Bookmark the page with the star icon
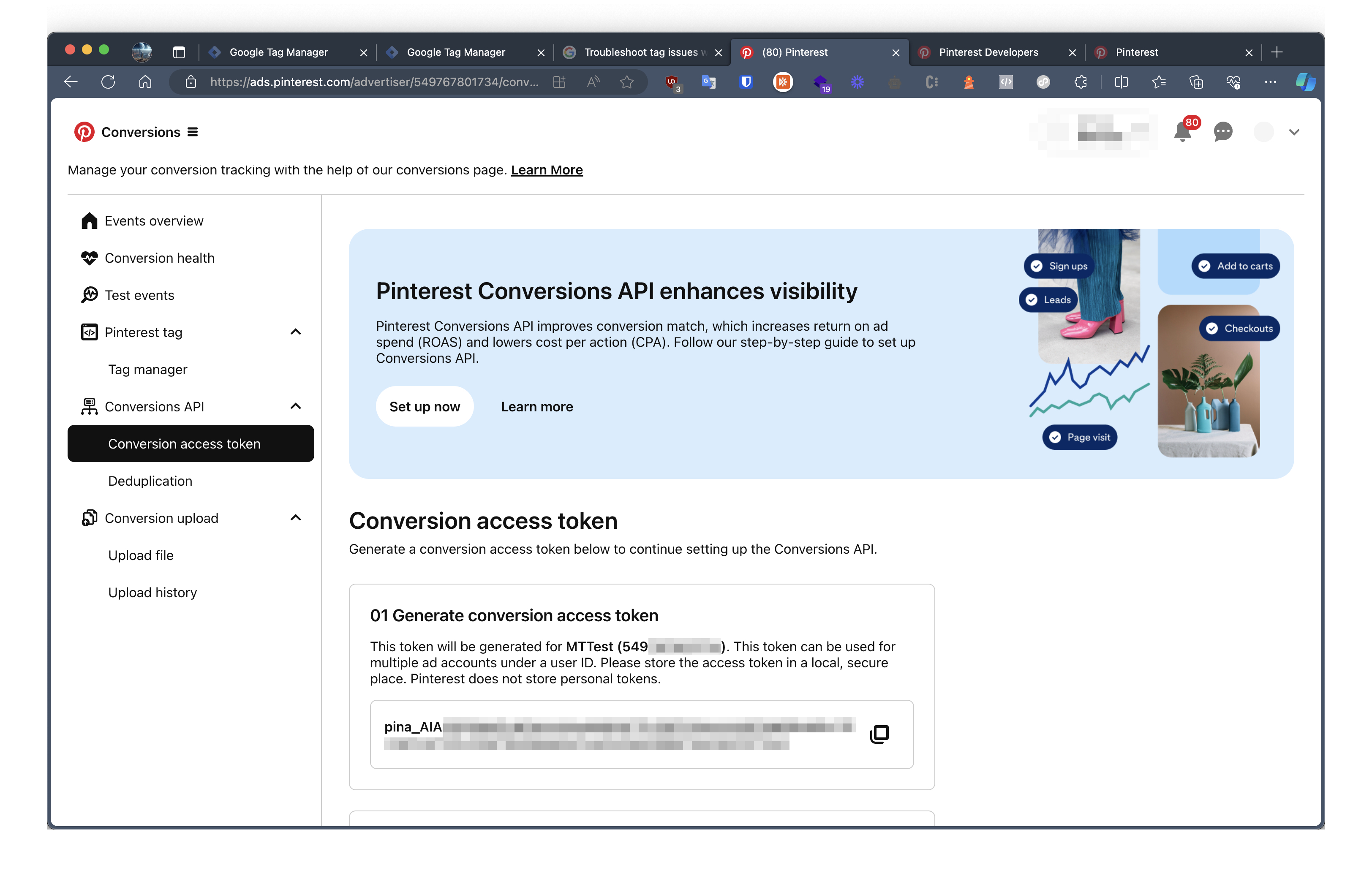Viewport: 1372px width, 892px height. (626, 82)
